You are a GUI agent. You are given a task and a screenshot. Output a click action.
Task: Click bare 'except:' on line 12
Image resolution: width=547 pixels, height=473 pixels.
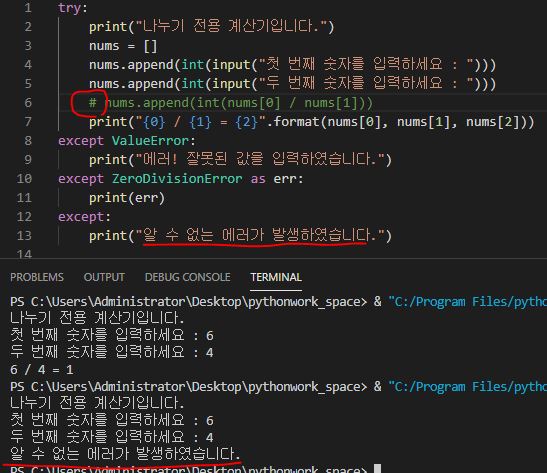tap(84, 217)
